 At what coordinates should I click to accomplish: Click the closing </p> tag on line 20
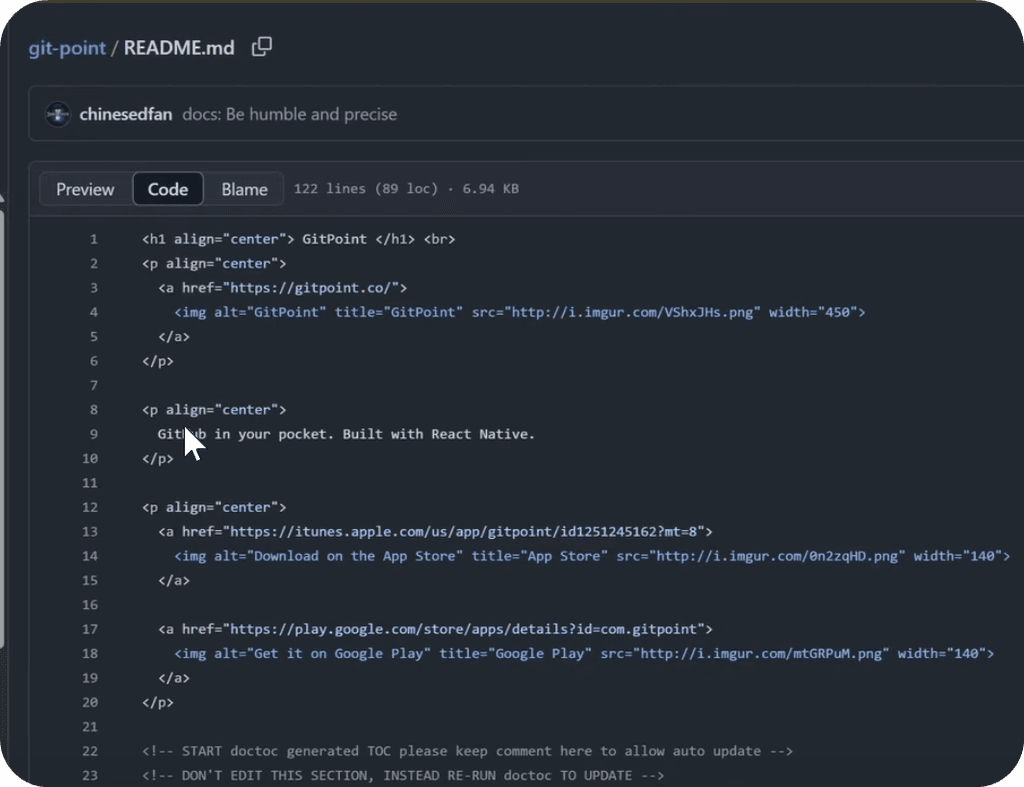click(x=158, y=703)
